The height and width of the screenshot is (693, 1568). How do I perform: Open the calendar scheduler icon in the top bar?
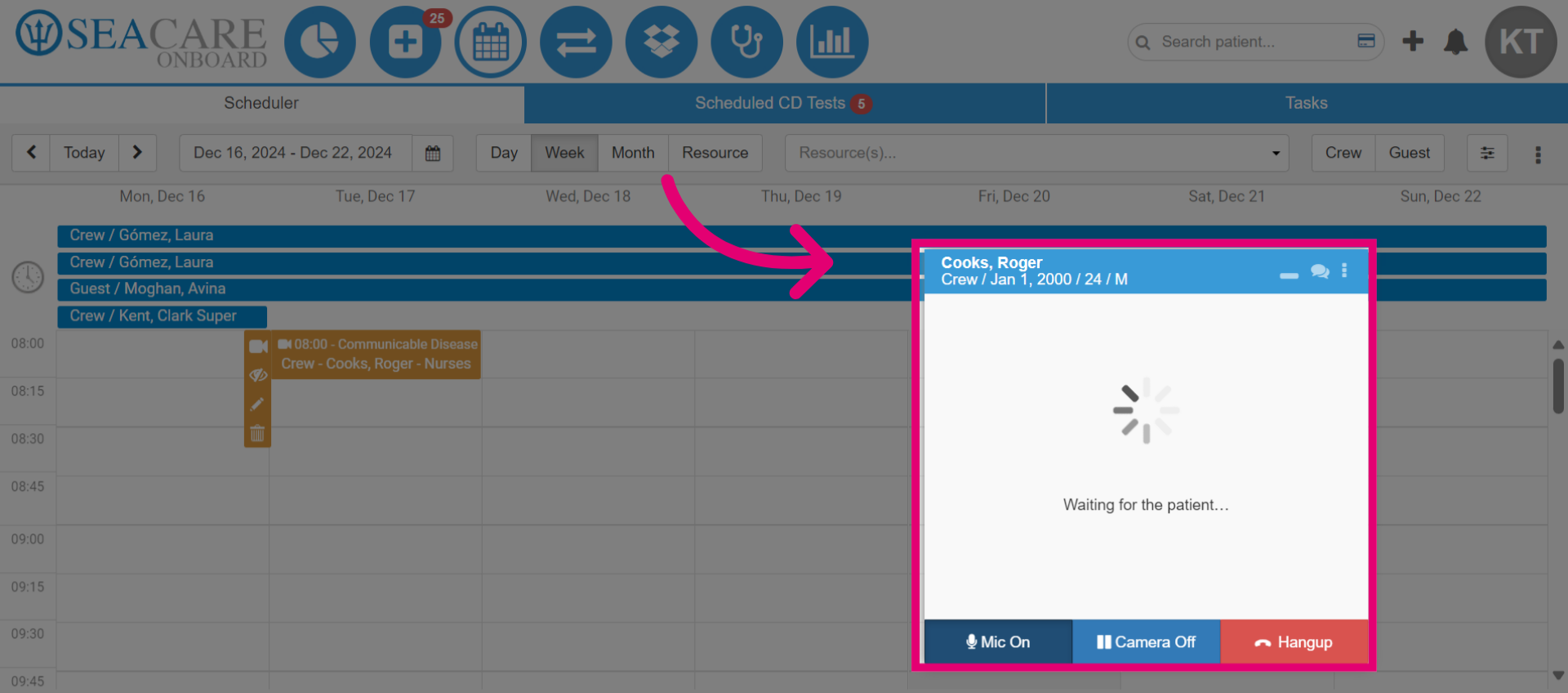coord(491,42)
